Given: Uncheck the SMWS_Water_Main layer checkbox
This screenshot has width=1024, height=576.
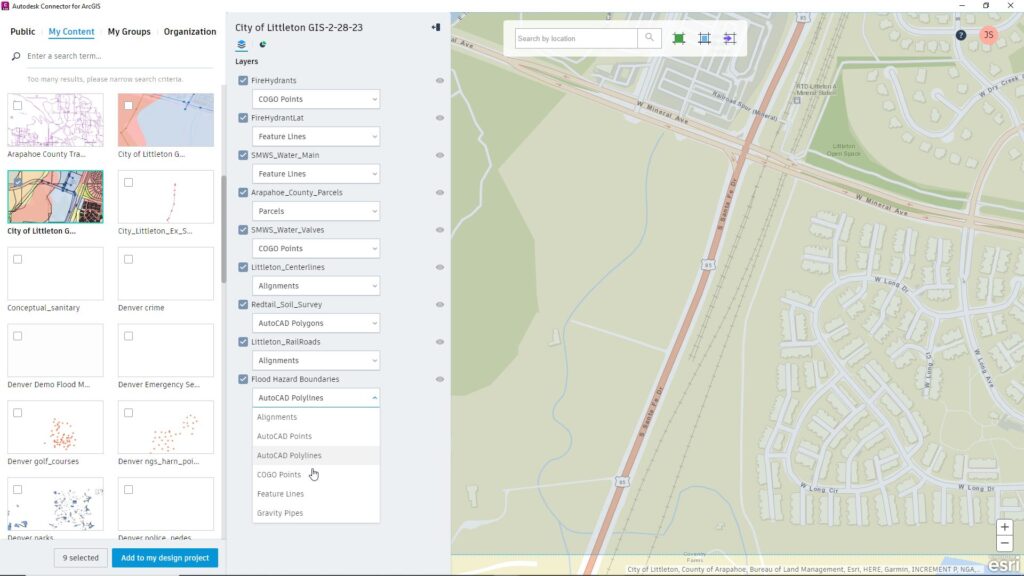Looking at the screenshot, I should pos(243,155).
